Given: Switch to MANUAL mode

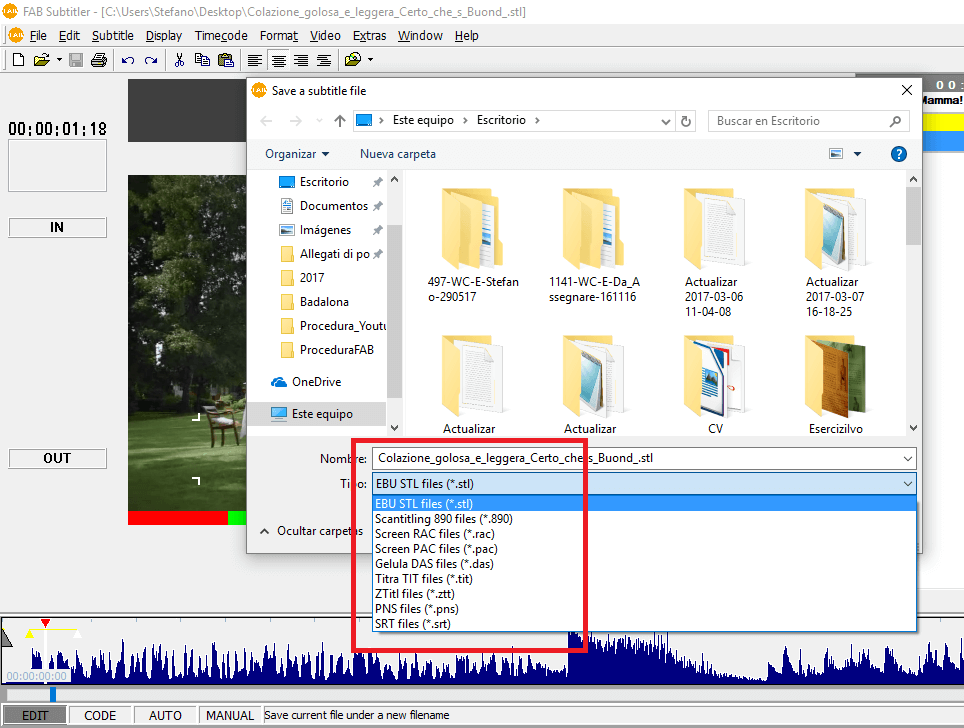Looking at the screenshot, I should pyautogui.click(x=230, y=715).
